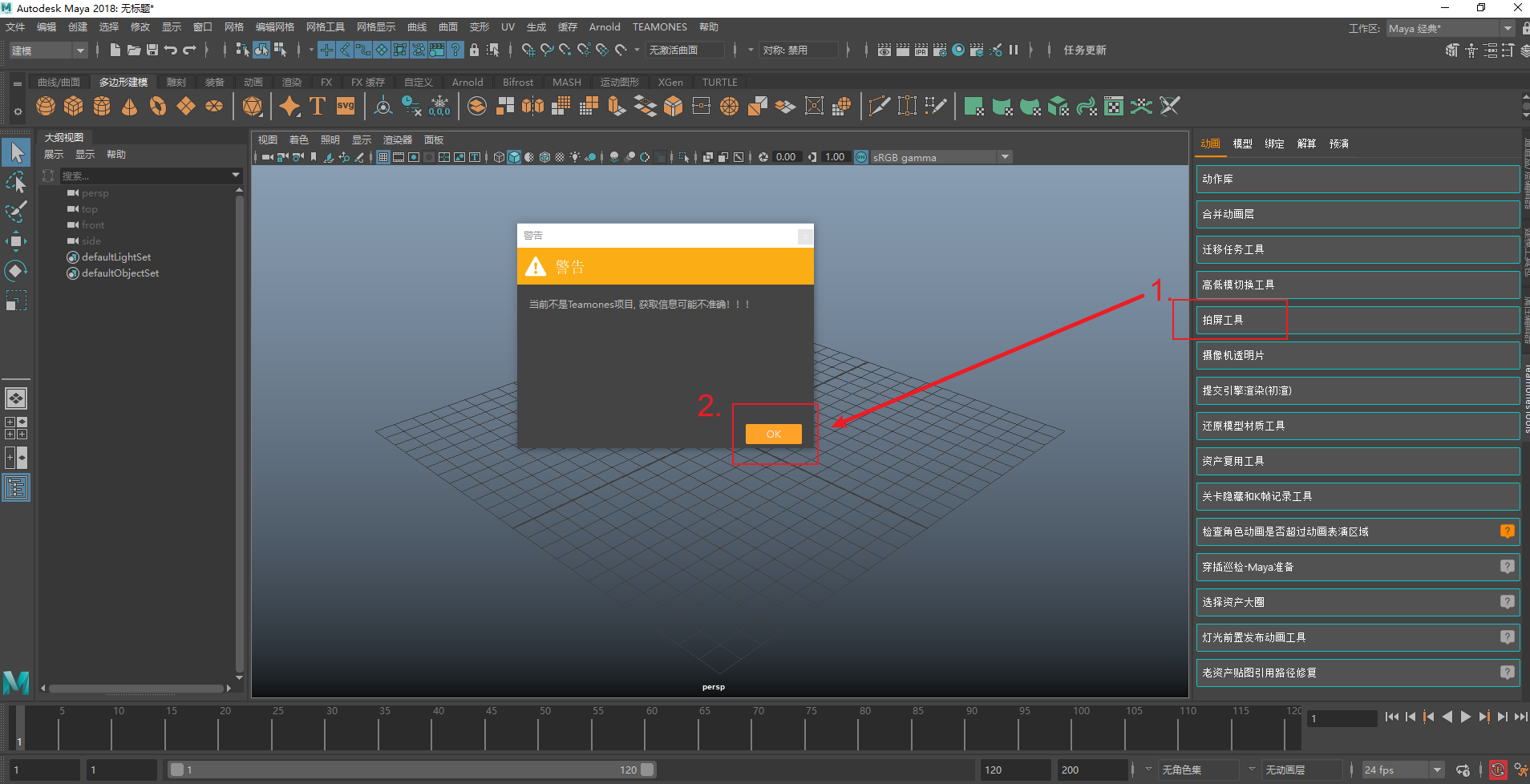Switch to the Arnold shelf tab
The image size is (1530, 784).
pyautogui.click(x=467, y=82)
